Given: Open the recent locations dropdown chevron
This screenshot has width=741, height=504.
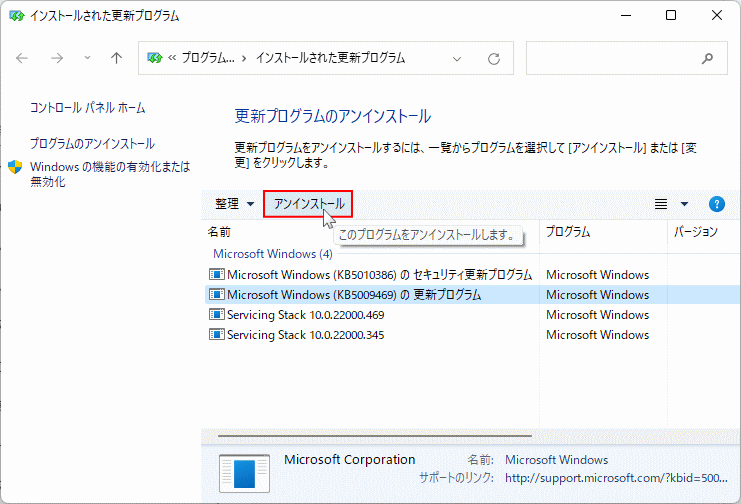Looking at the screenshot, I should 87,58.
